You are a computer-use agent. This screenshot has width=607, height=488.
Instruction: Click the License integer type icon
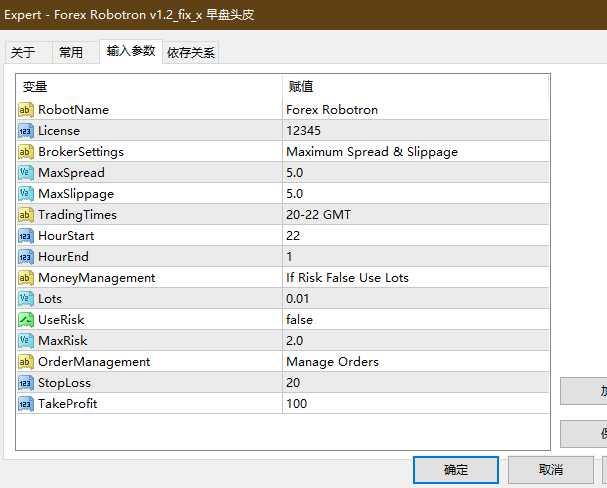pyautogui.click(x=26, y=131)
